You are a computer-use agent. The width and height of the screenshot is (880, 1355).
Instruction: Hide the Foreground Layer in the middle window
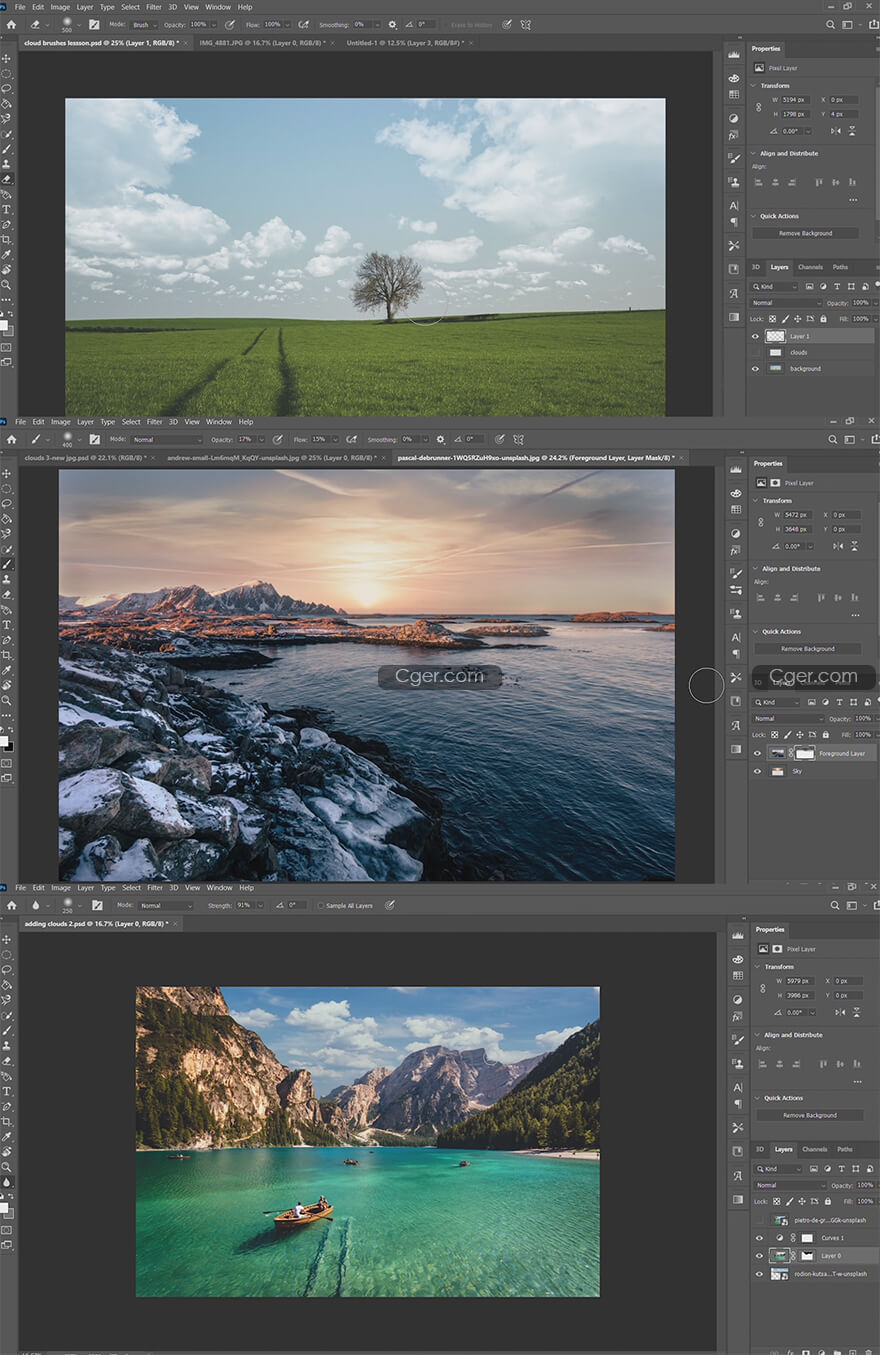coord(757,753)
